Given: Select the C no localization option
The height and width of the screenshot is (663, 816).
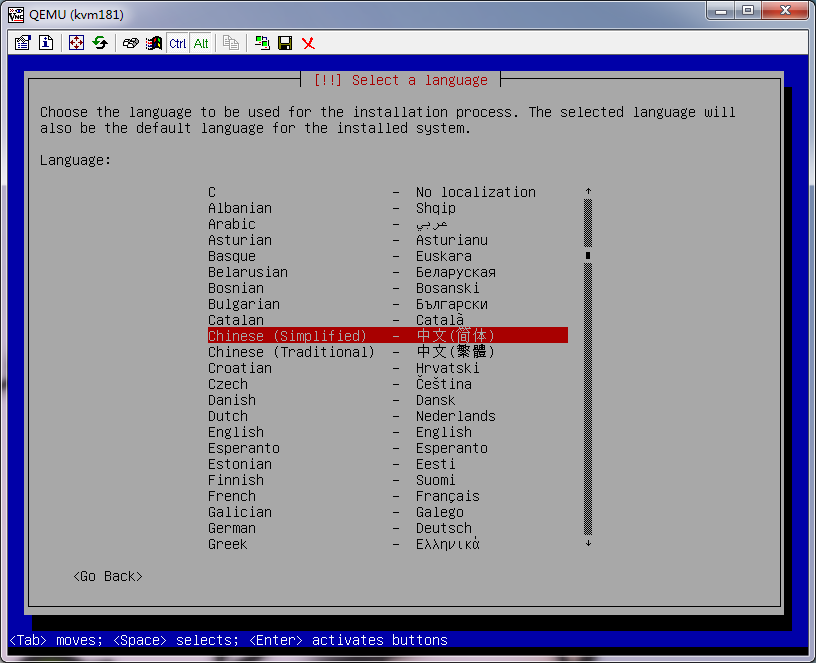Looking at the screenshot, I should pos(212,192).
